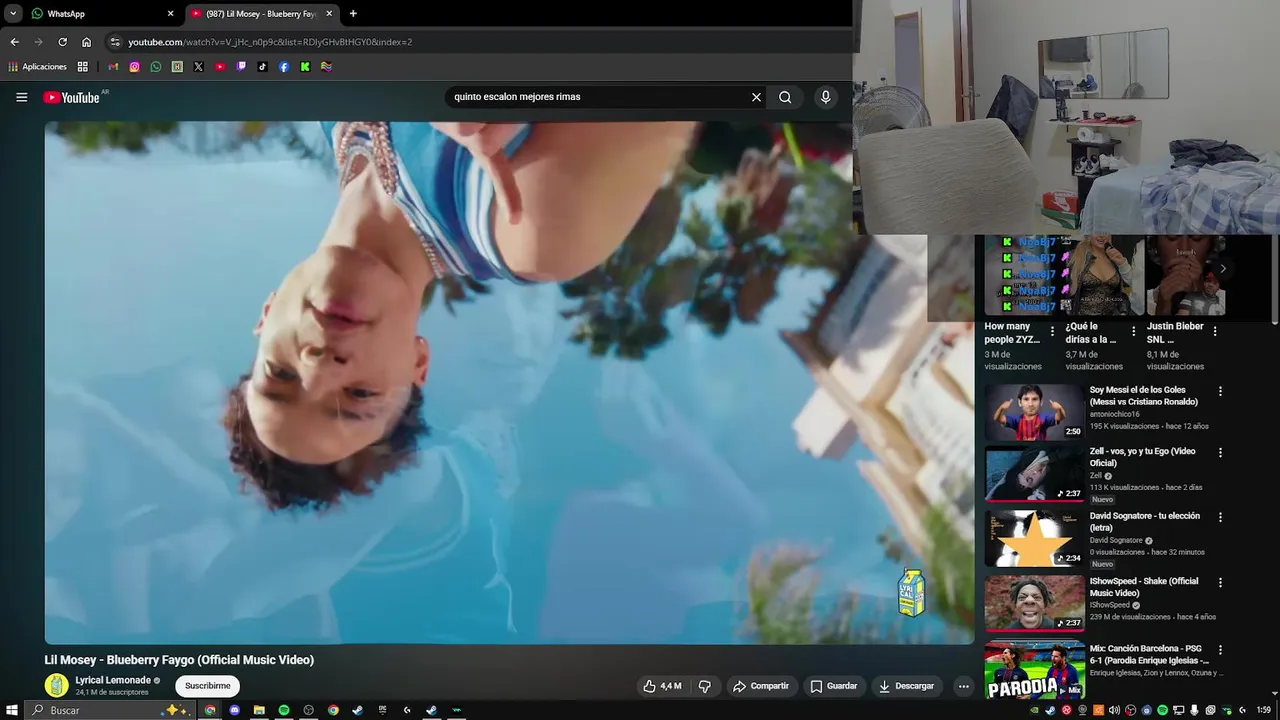
Task: Subscribe with the Suscribirme button
Action: [207, 686]
